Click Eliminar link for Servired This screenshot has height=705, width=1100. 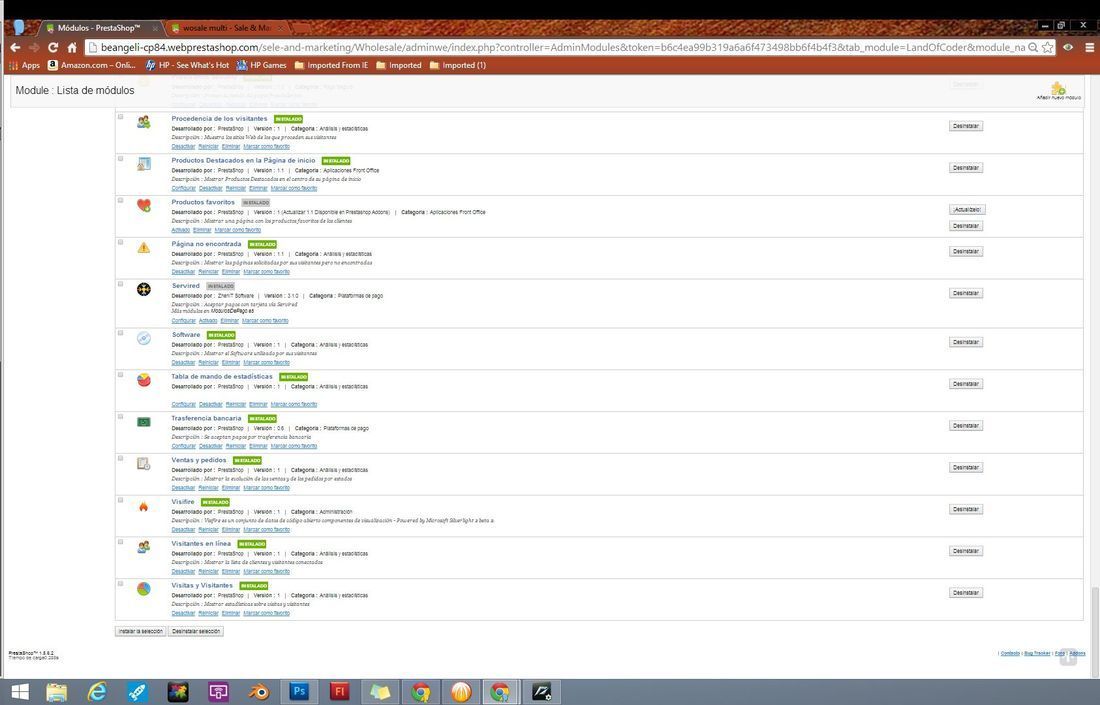(229, 321)
